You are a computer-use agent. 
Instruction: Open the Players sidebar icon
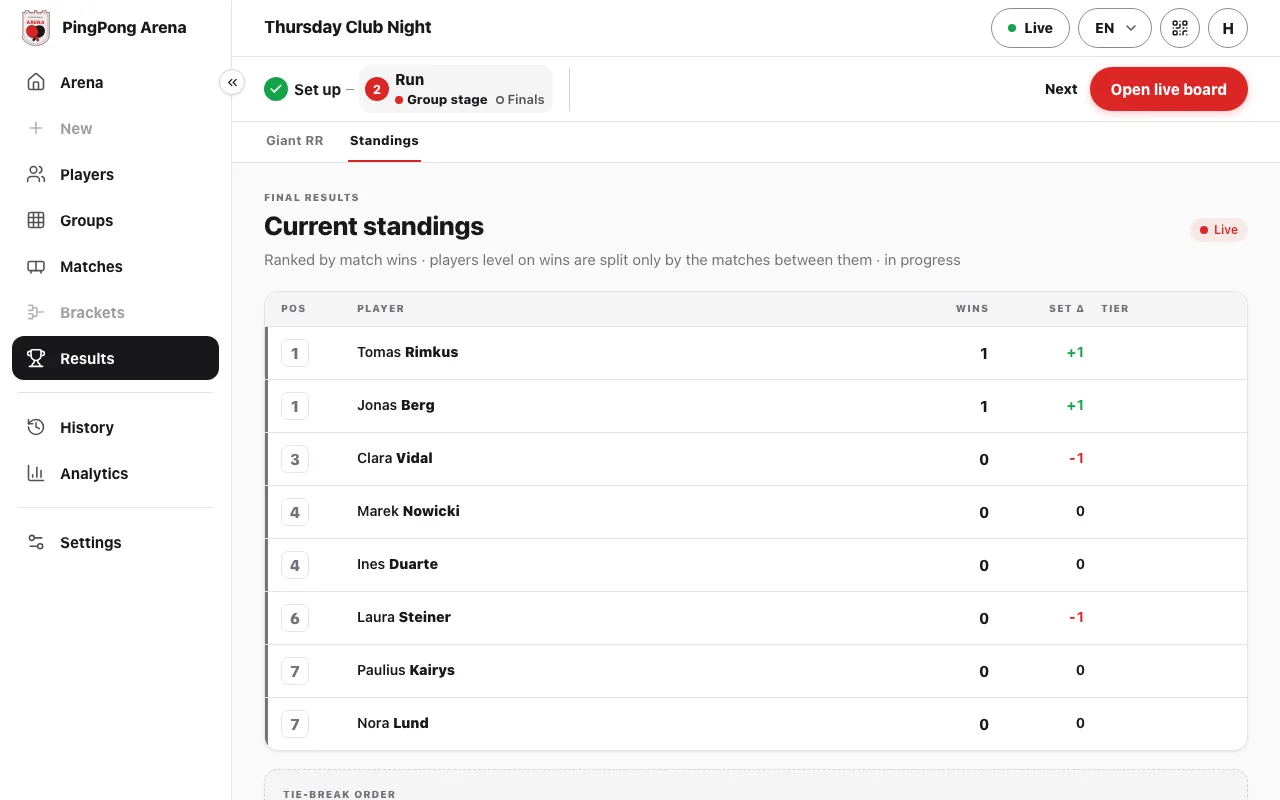pyautogui.click(x=36, y=174)
